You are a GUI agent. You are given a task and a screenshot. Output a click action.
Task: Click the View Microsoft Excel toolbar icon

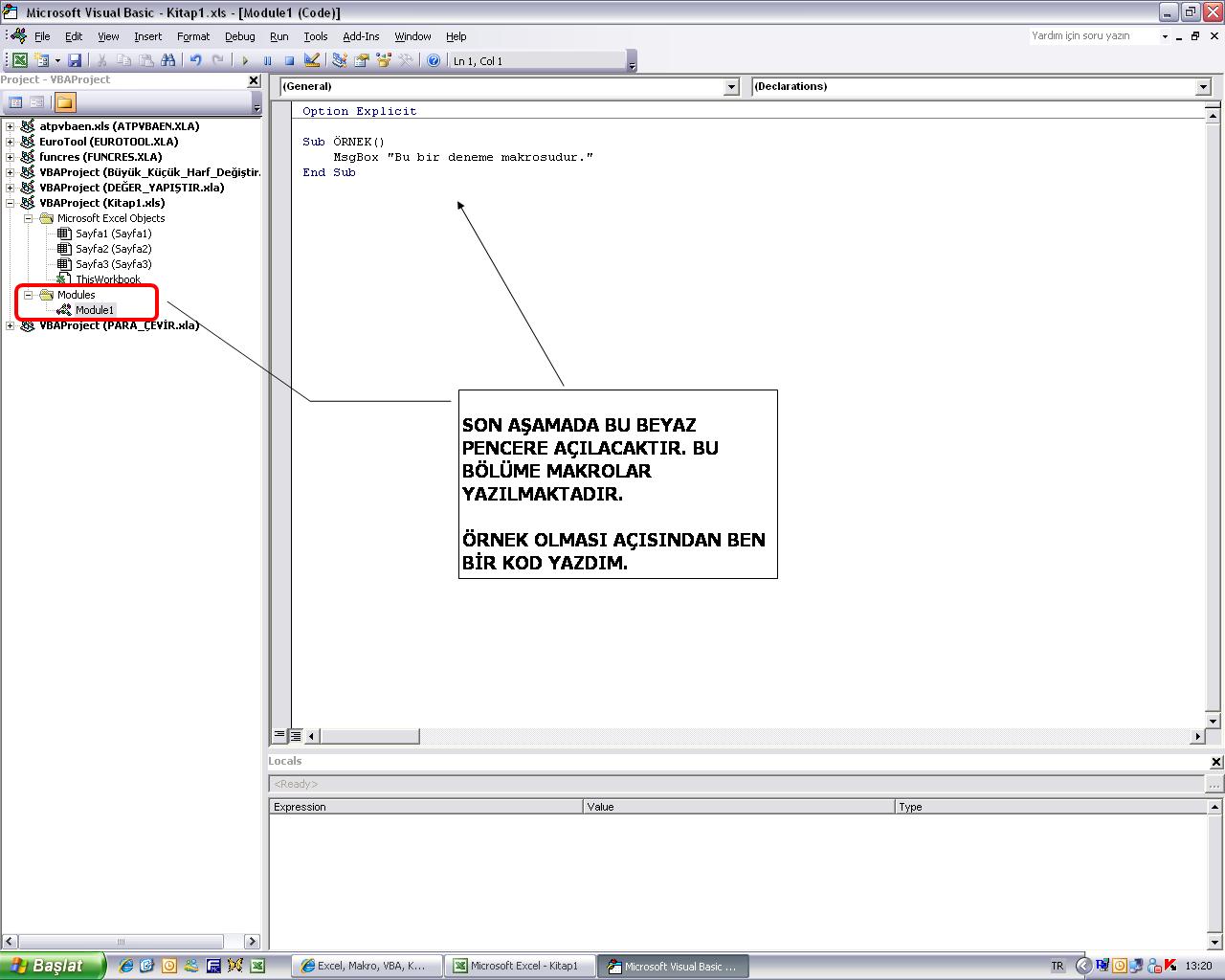coord(19,60)
